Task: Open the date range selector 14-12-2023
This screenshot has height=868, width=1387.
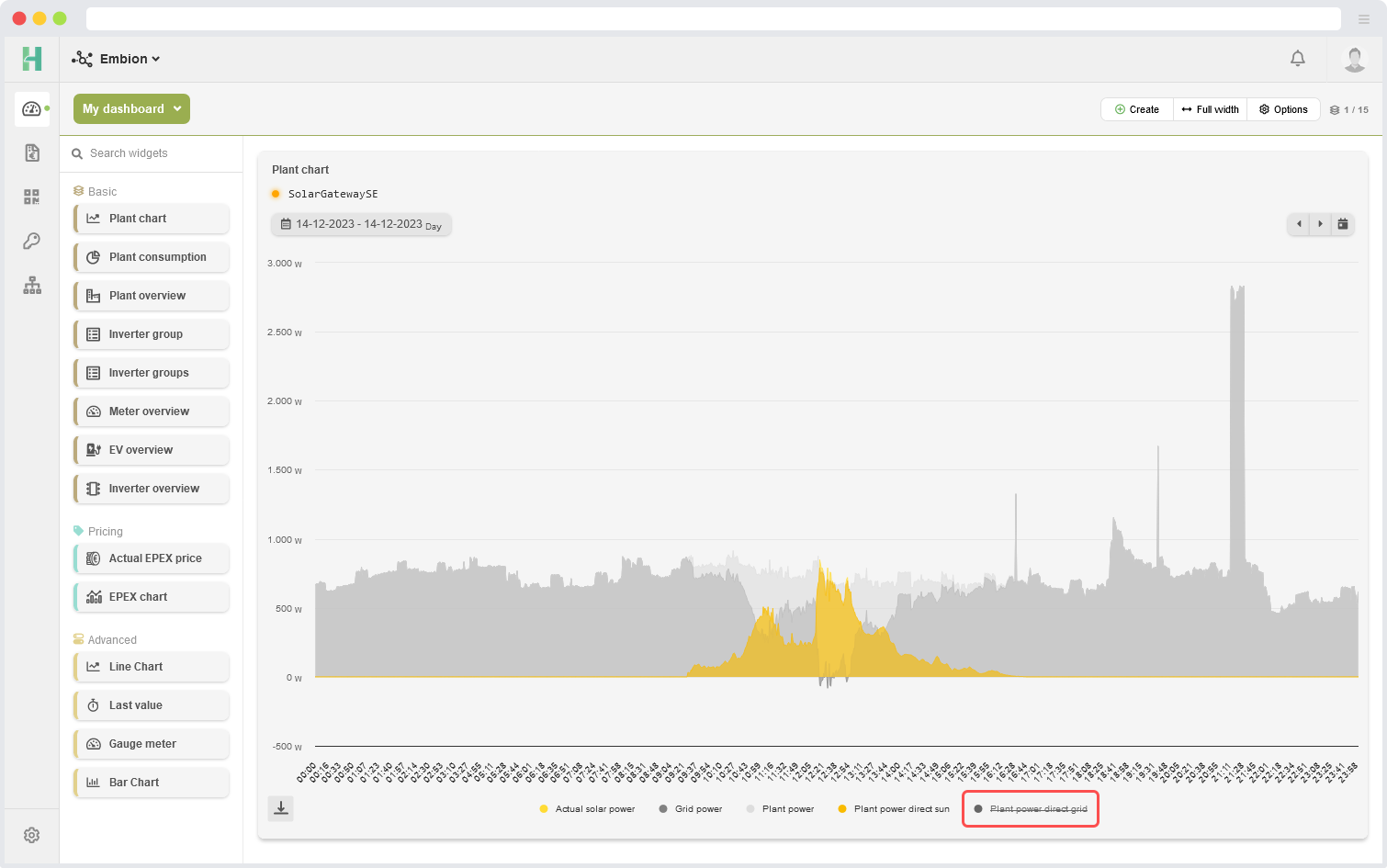Action: click(x=361, y=224)
